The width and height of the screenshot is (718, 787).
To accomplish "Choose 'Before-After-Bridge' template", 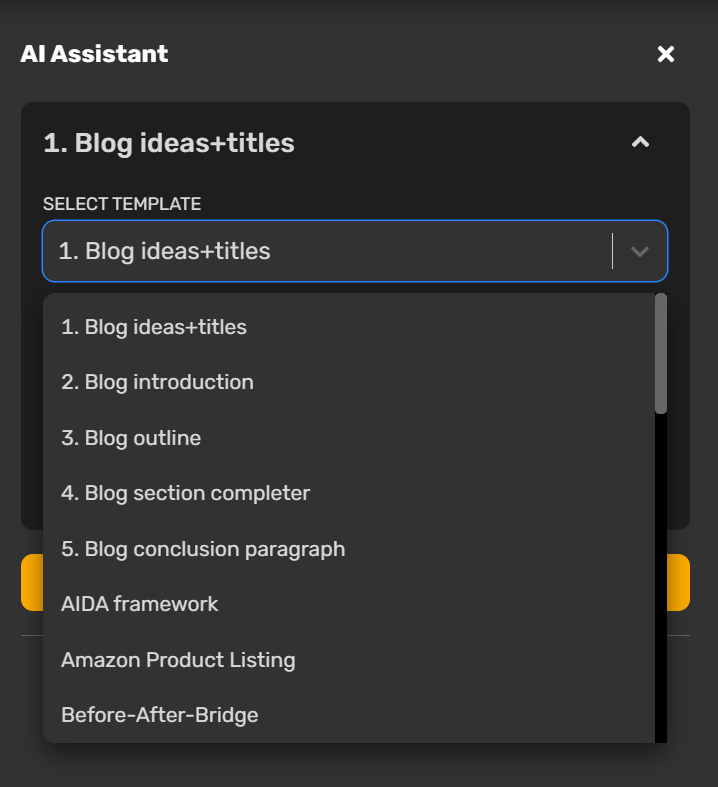I will (349, 715).
